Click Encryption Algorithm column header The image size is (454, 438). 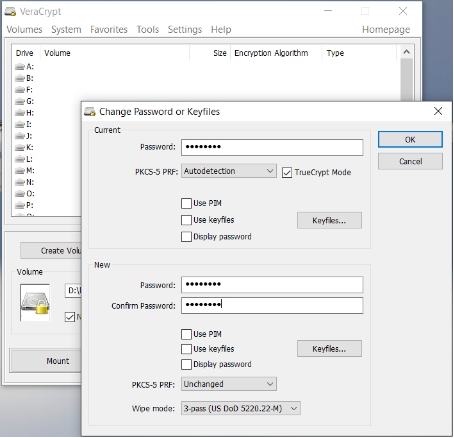276,53
